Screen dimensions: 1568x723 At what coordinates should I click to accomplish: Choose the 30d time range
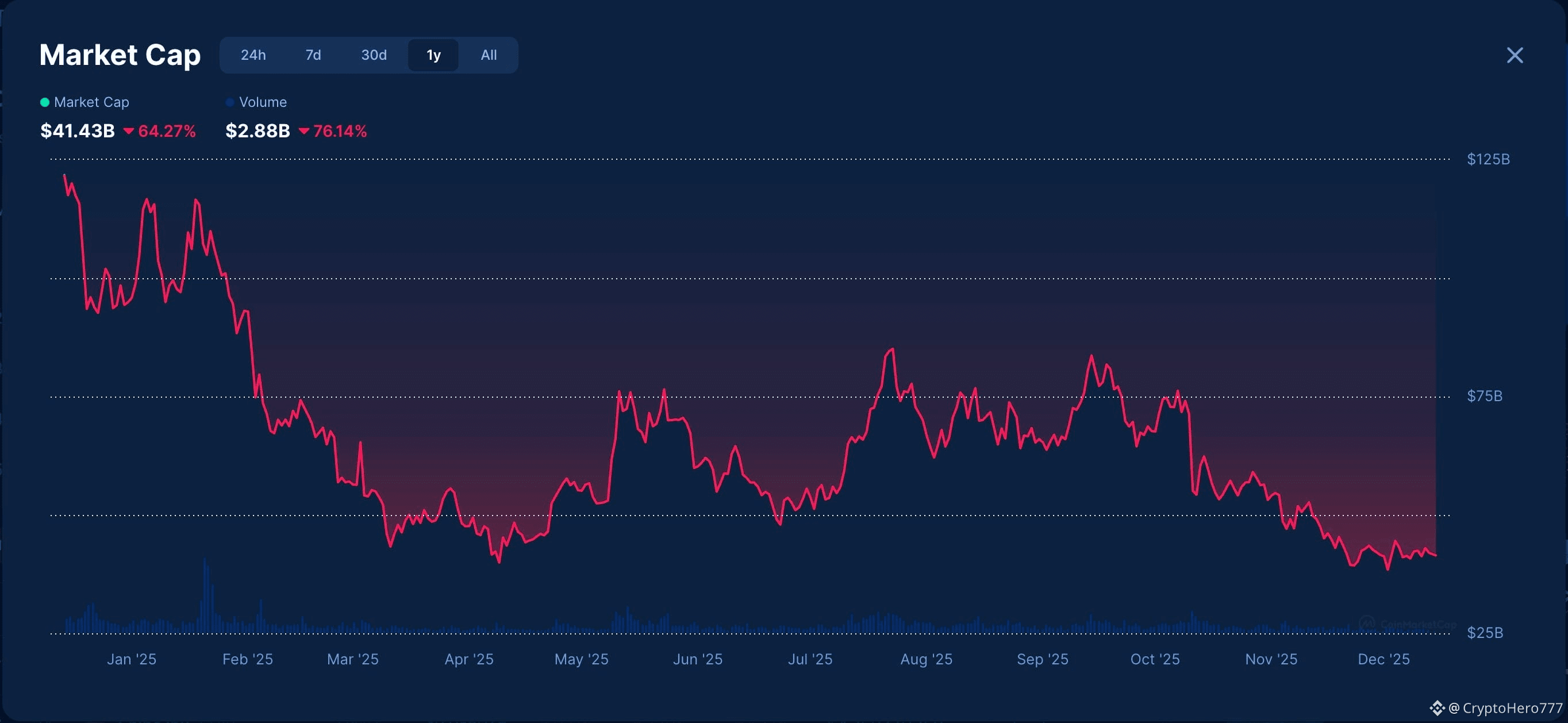click(374, 55)
